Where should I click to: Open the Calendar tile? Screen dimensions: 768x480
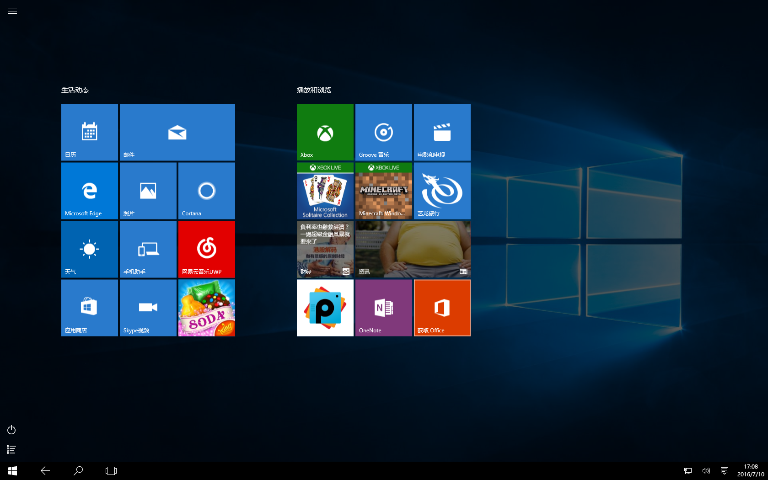click(89, 132)
